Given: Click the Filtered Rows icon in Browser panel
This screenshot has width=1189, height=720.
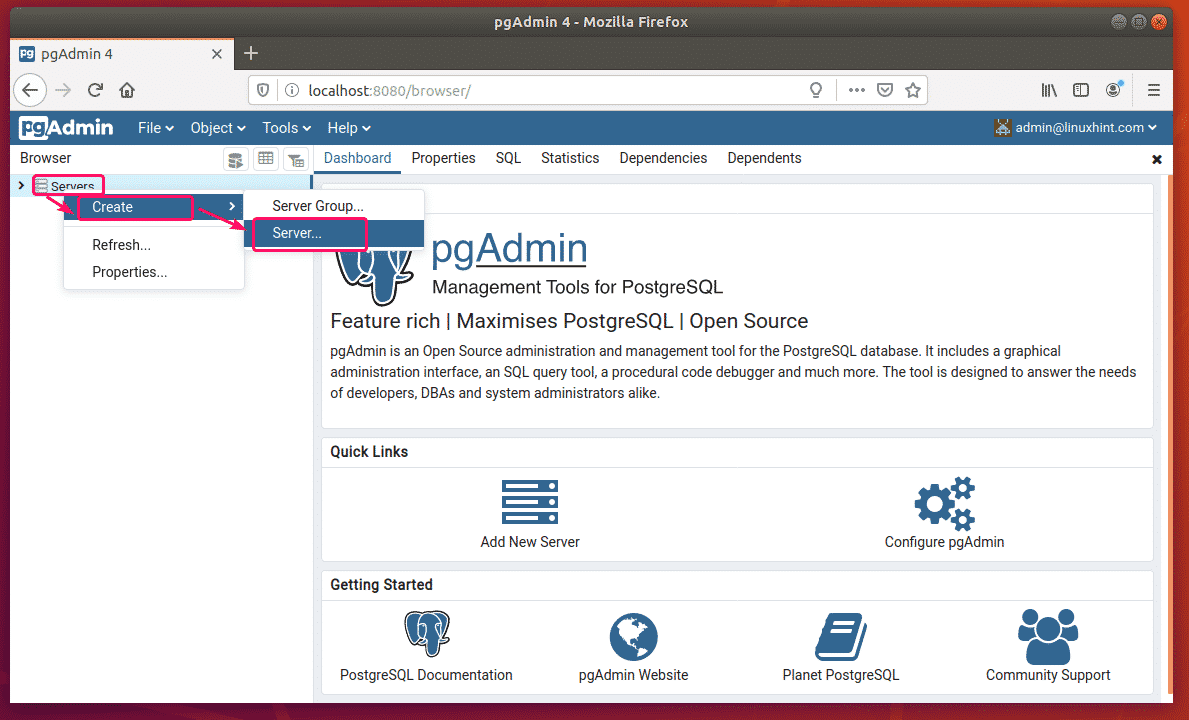Looking at the screenshot, I should (296, 159).
